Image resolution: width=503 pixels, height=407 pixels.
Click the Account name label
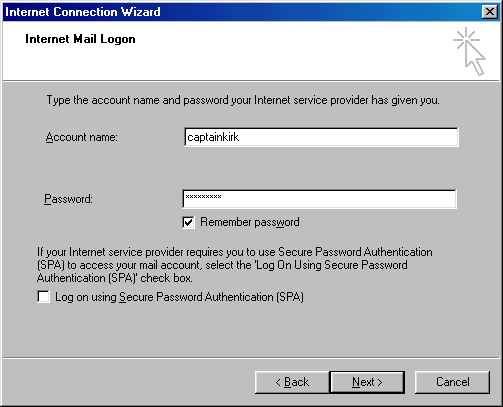(82, 137)
